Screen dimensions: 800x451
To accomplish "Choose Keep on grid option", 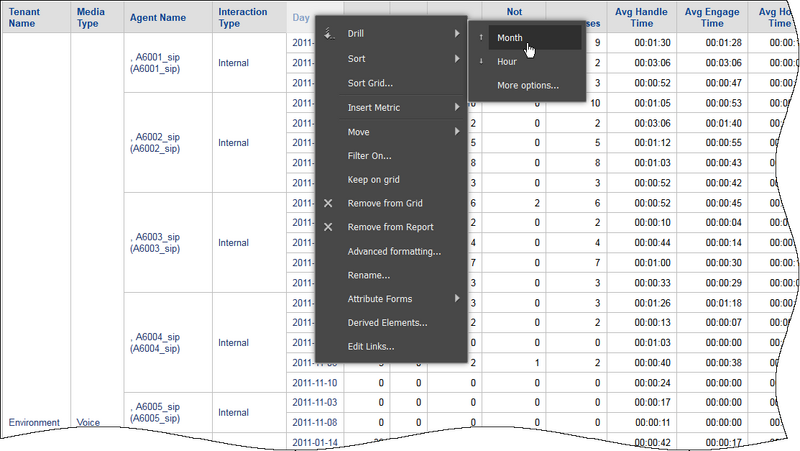I will click(374, 179).
